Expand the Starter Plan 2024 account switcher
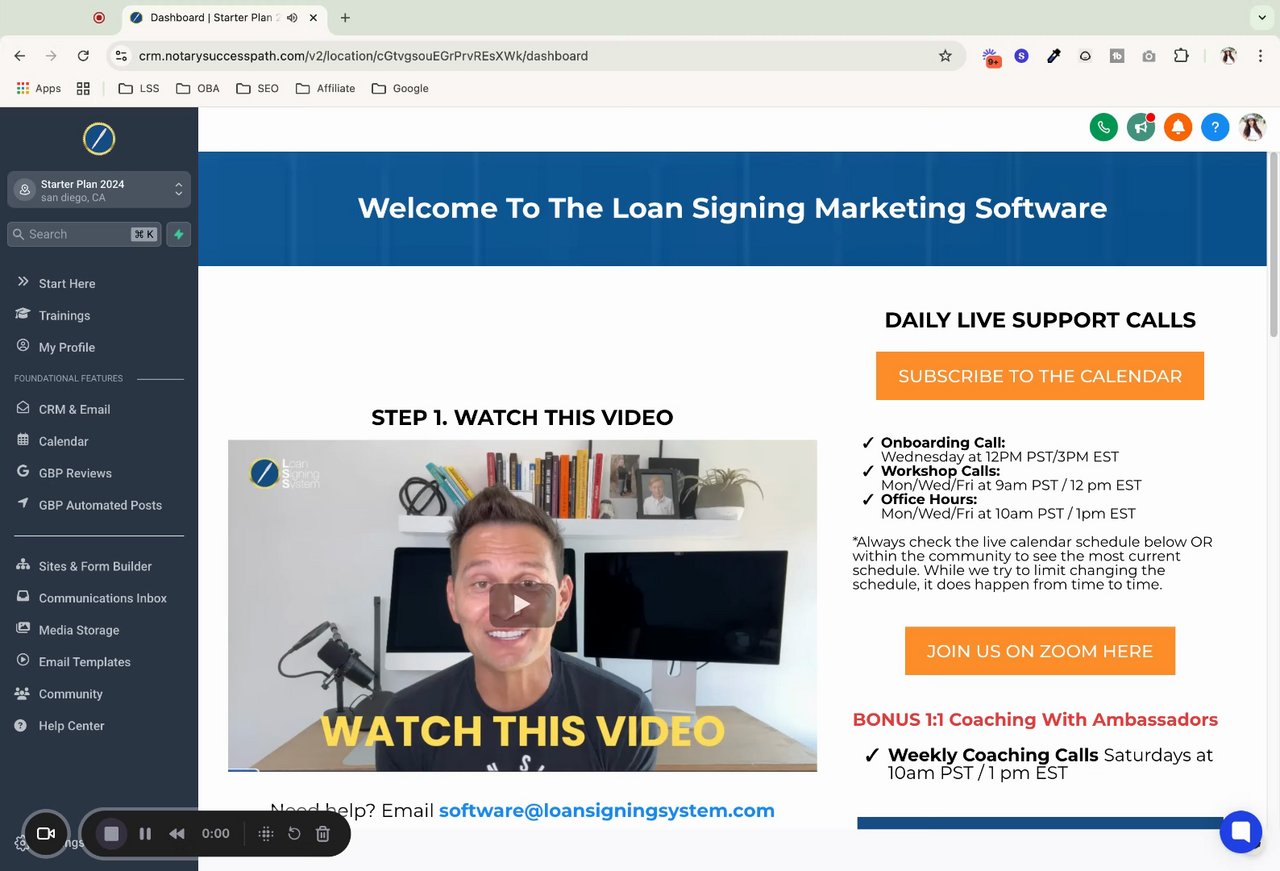 (99, 190)
